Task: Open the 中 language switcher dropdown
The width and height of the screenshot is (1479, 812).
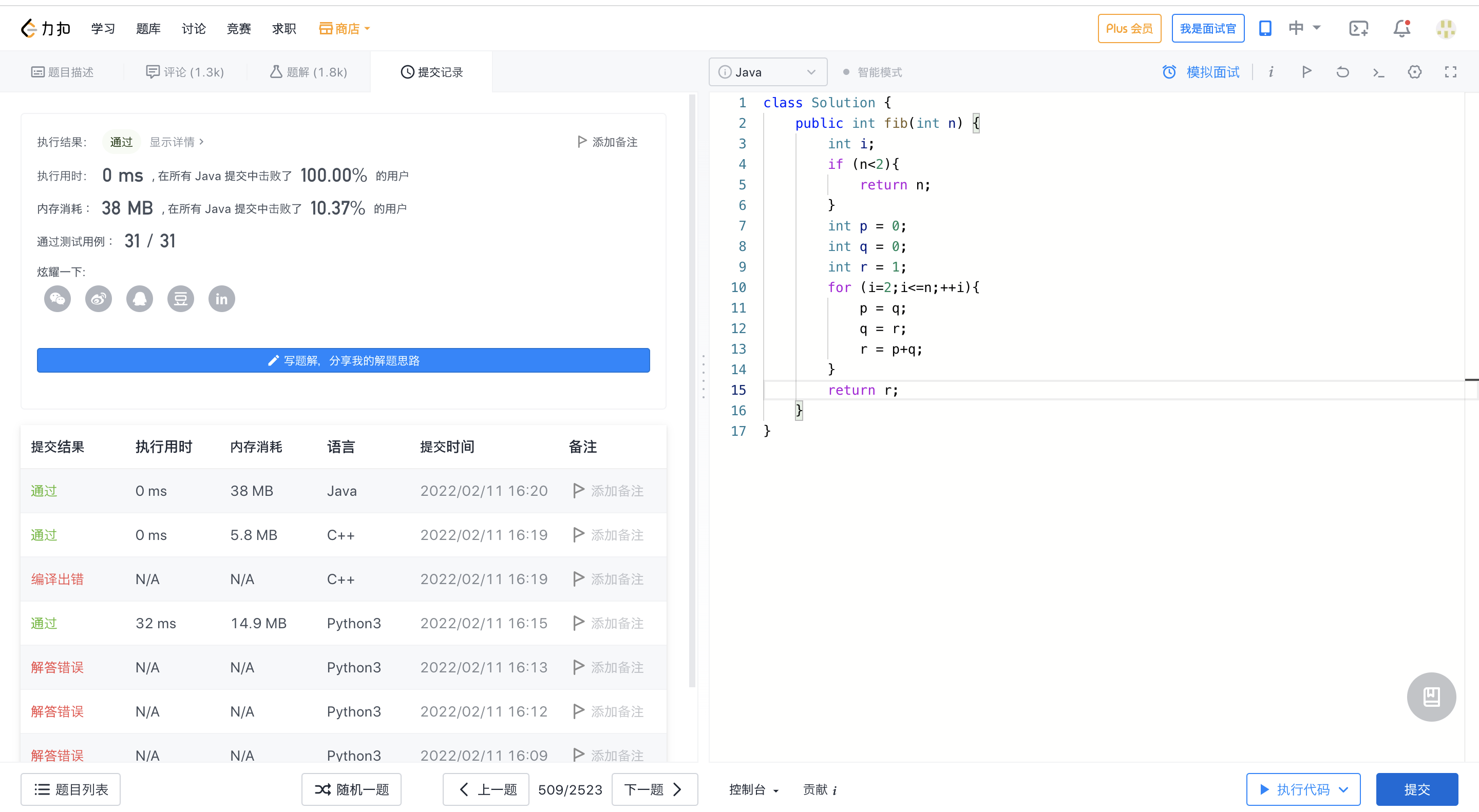Action: pyautogui.click(x=1304, y=28)
